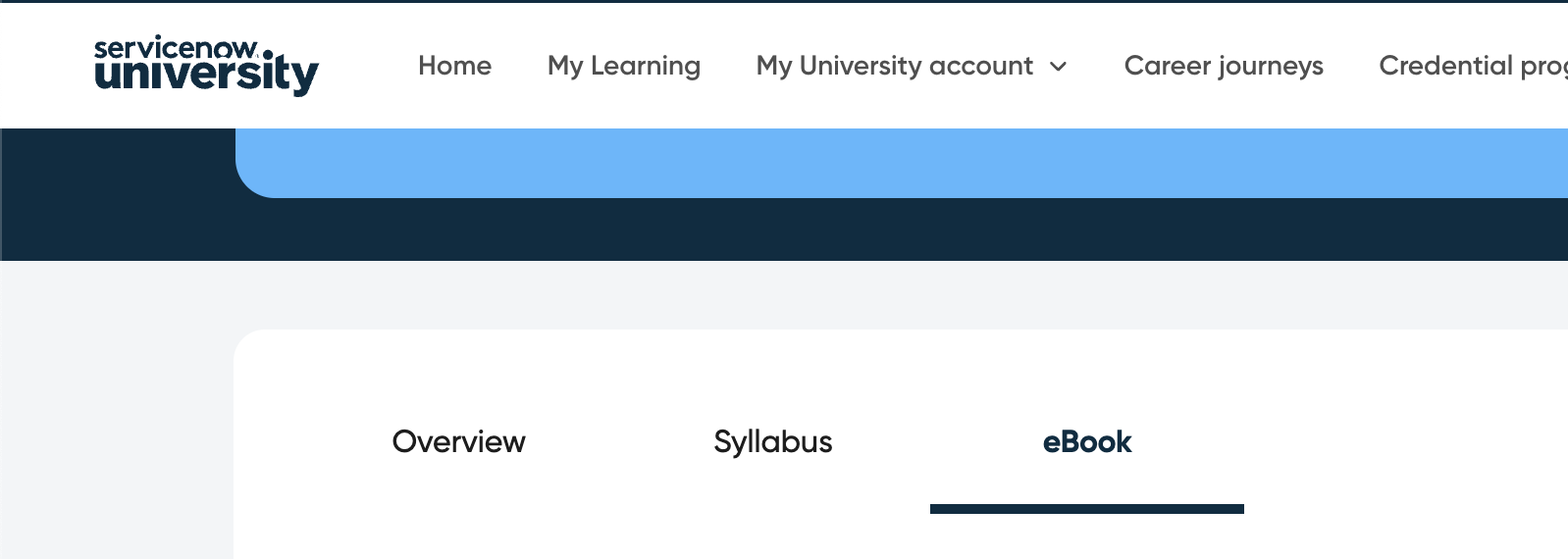Switch to the Overview tab
The width and height of the screenshot is (1568, 559).
coord(458,442)
